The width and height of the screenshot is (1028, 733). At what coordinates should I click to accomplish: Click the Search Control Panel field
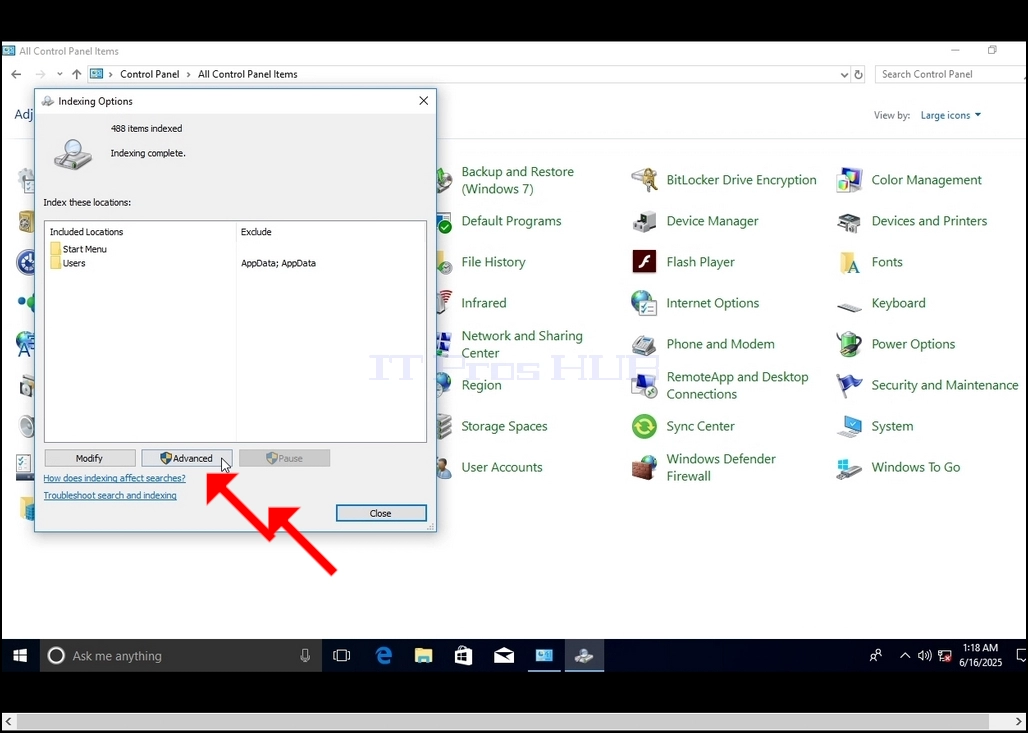tap(951, 75)
